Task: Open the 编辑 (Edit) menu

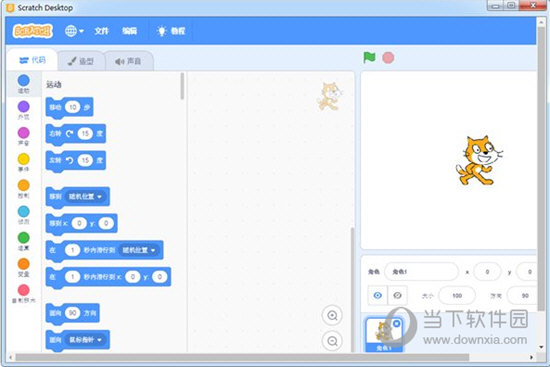Action: coord(129,31)
